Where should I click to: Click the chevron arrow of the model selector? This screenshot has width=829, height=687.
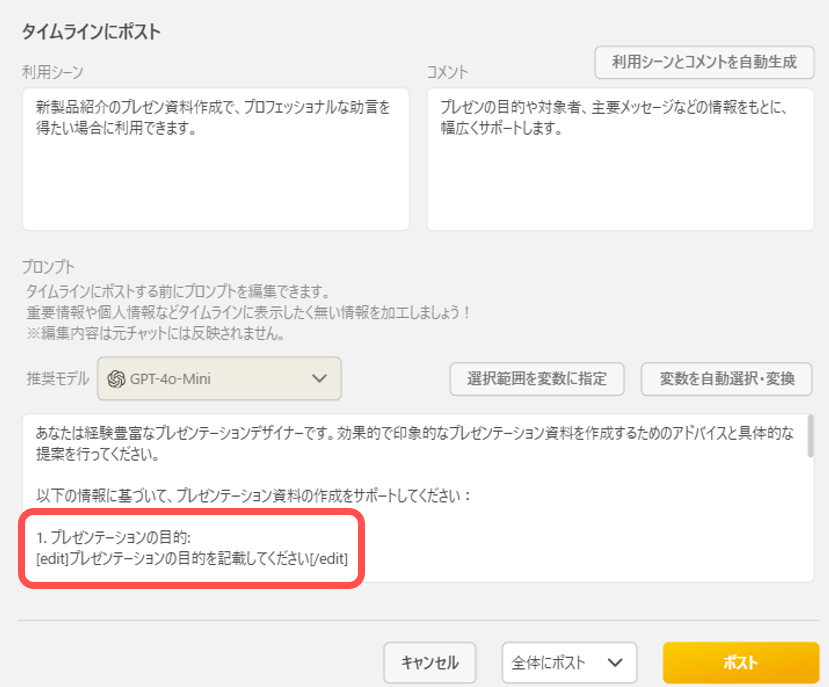(320, 379)
